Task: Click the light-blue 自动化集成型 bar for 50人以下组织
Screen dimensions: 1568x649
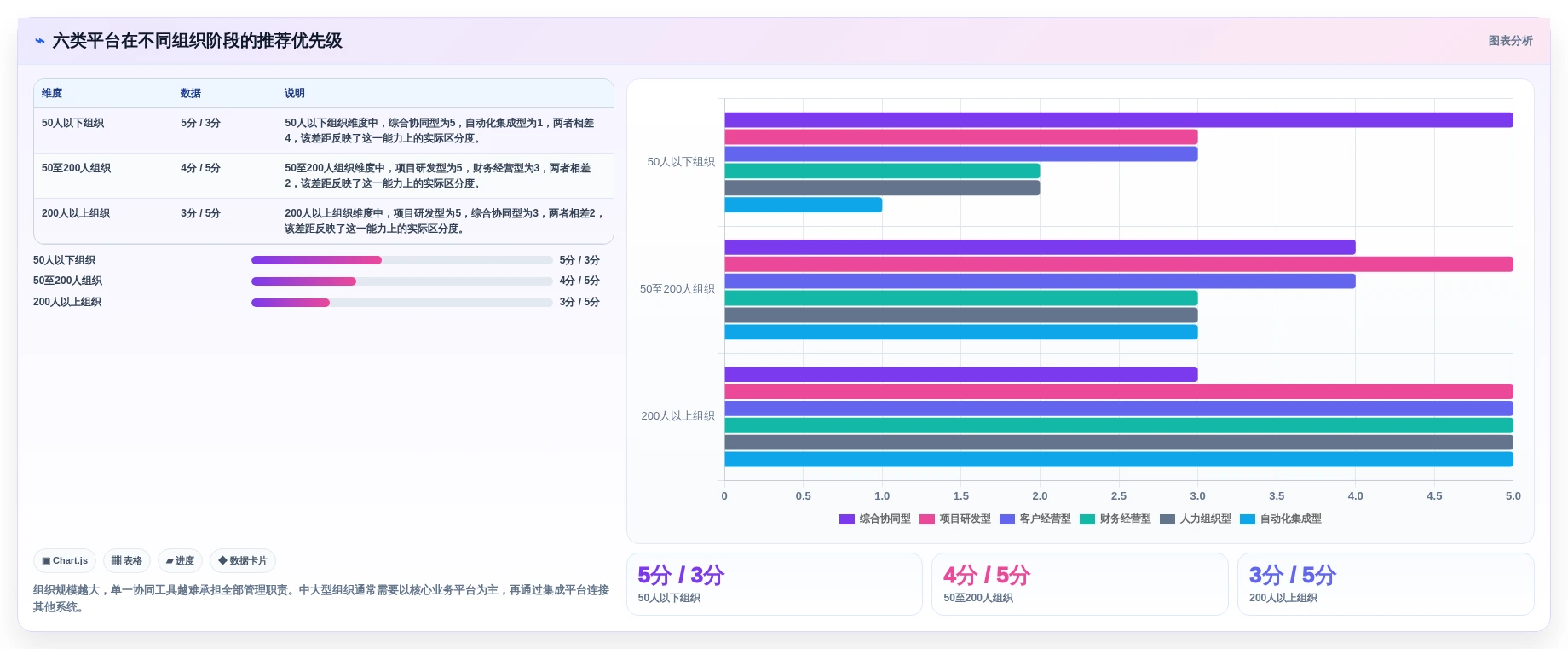Action: [804, 205]
